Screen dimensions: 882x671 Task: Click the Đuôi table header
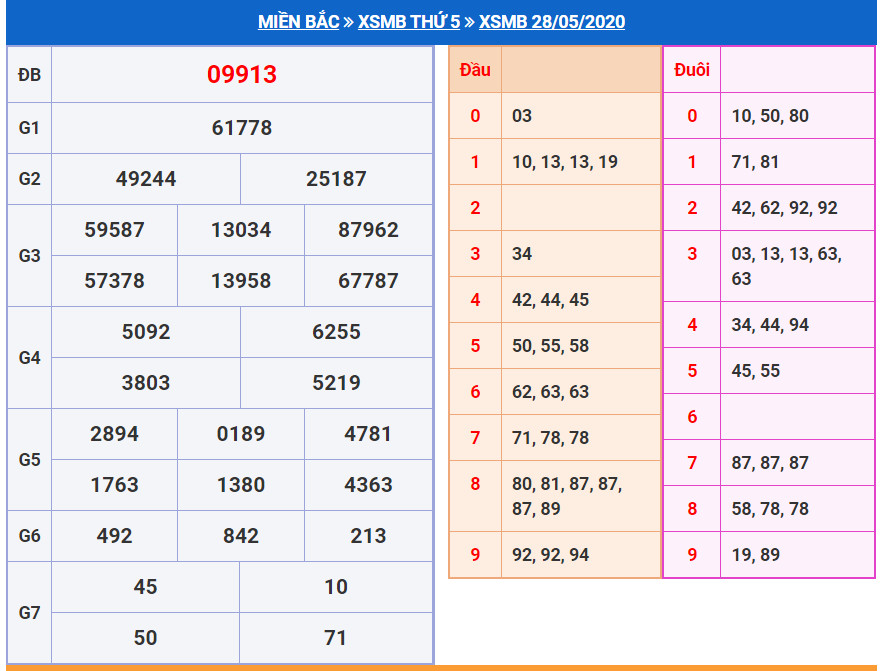pyautogui.click(x=692, y=70)
